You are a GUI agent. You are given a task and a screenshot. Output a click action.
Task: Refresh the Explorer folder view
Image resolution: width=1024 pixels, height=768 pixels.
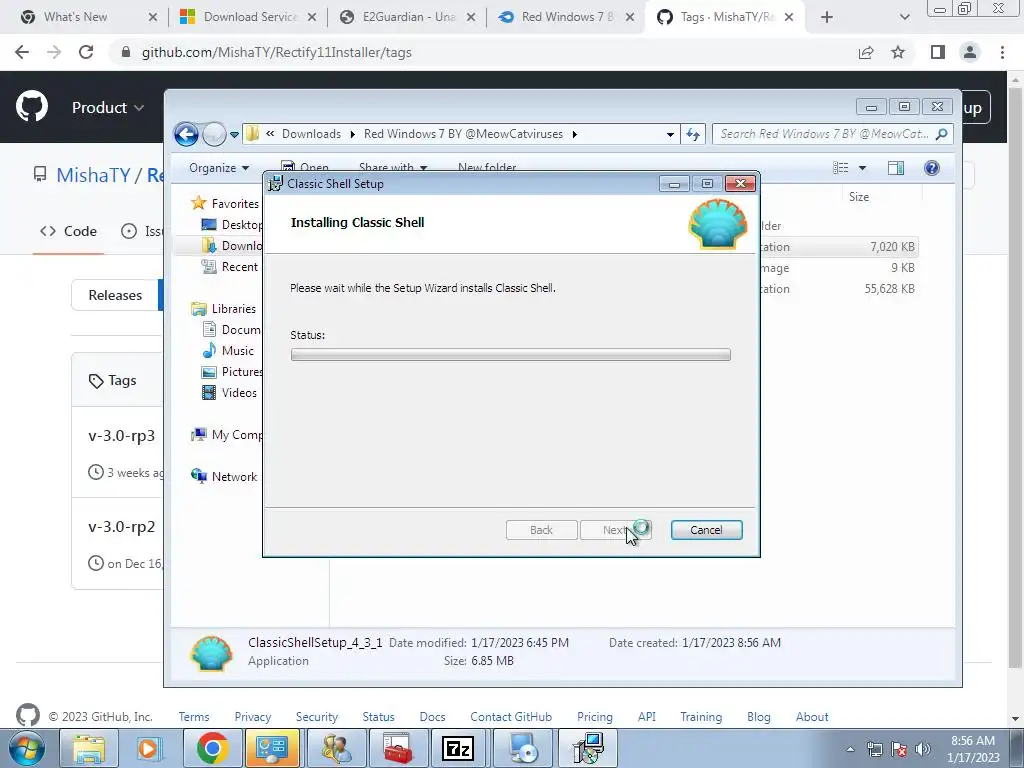pos(693,135)
